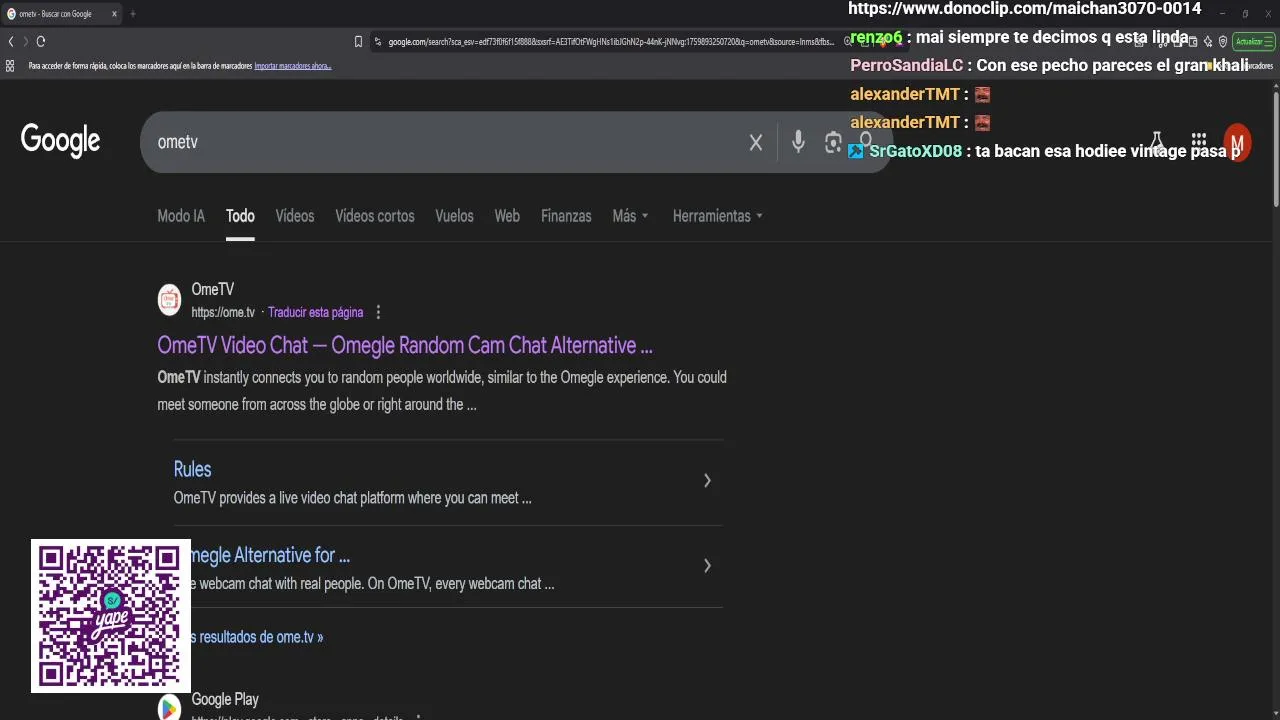Open the Google Play result name

click(225, 699)
